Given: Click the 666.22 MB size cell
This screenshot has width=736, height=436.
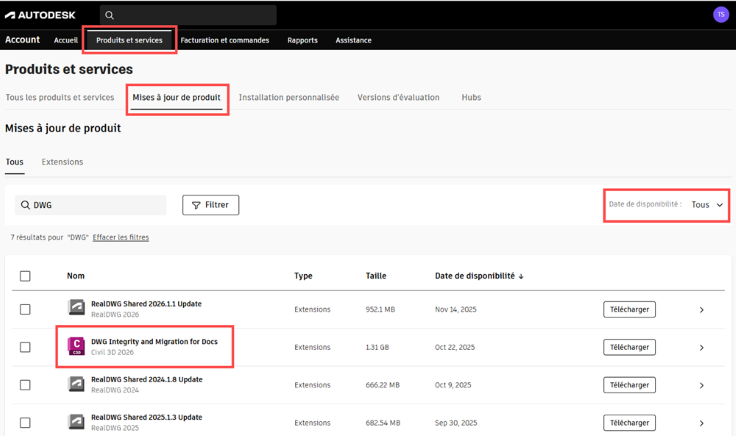Looking at the screenshot, I should tap(383, 385).
